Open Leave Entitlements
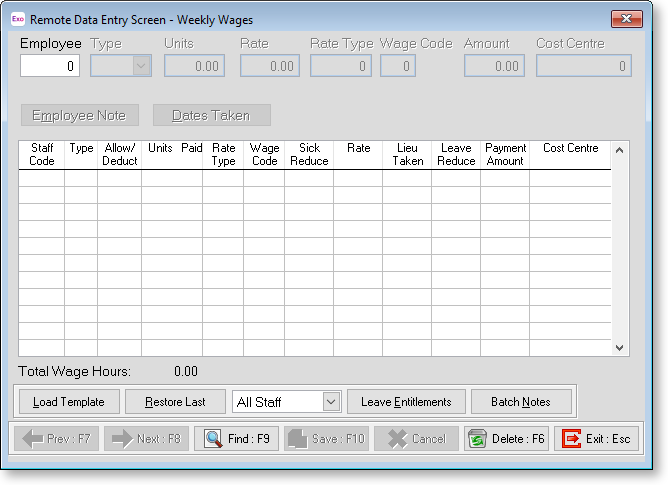The height and width of the screenshot is (485, 668). pos(406,402)
